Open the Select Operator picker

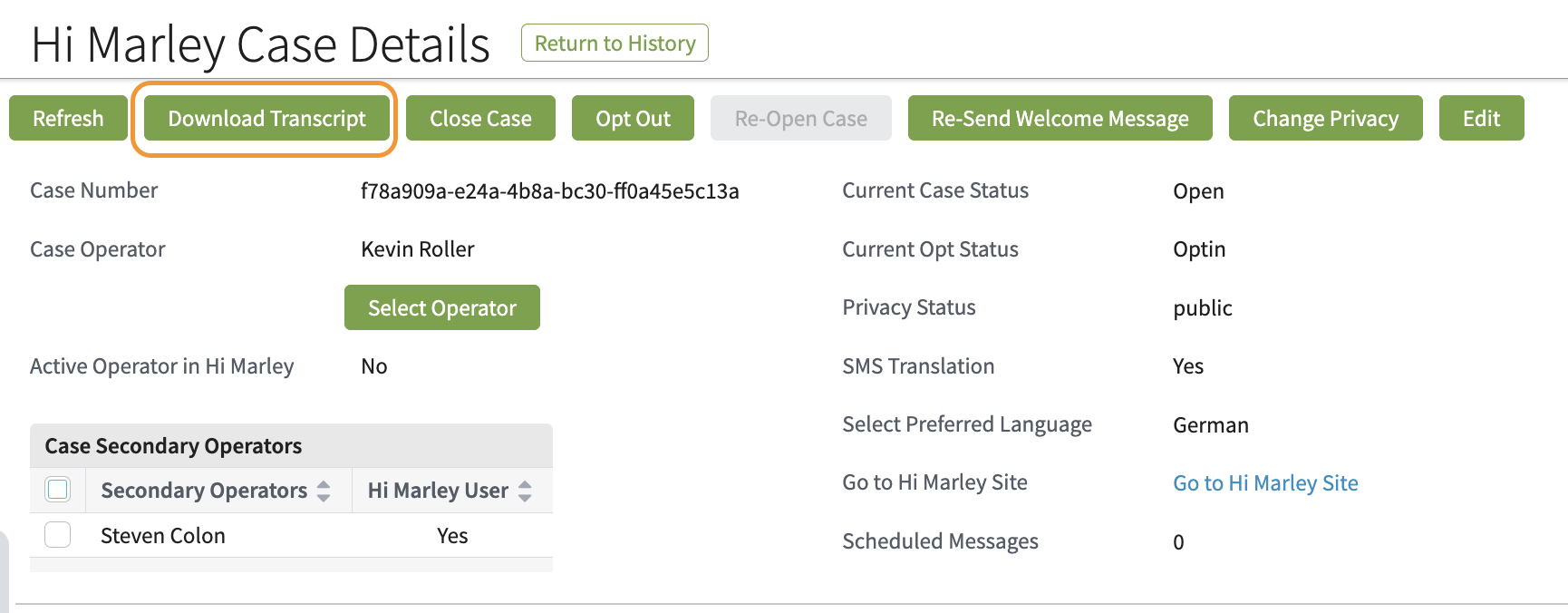[x=441, y=307]
